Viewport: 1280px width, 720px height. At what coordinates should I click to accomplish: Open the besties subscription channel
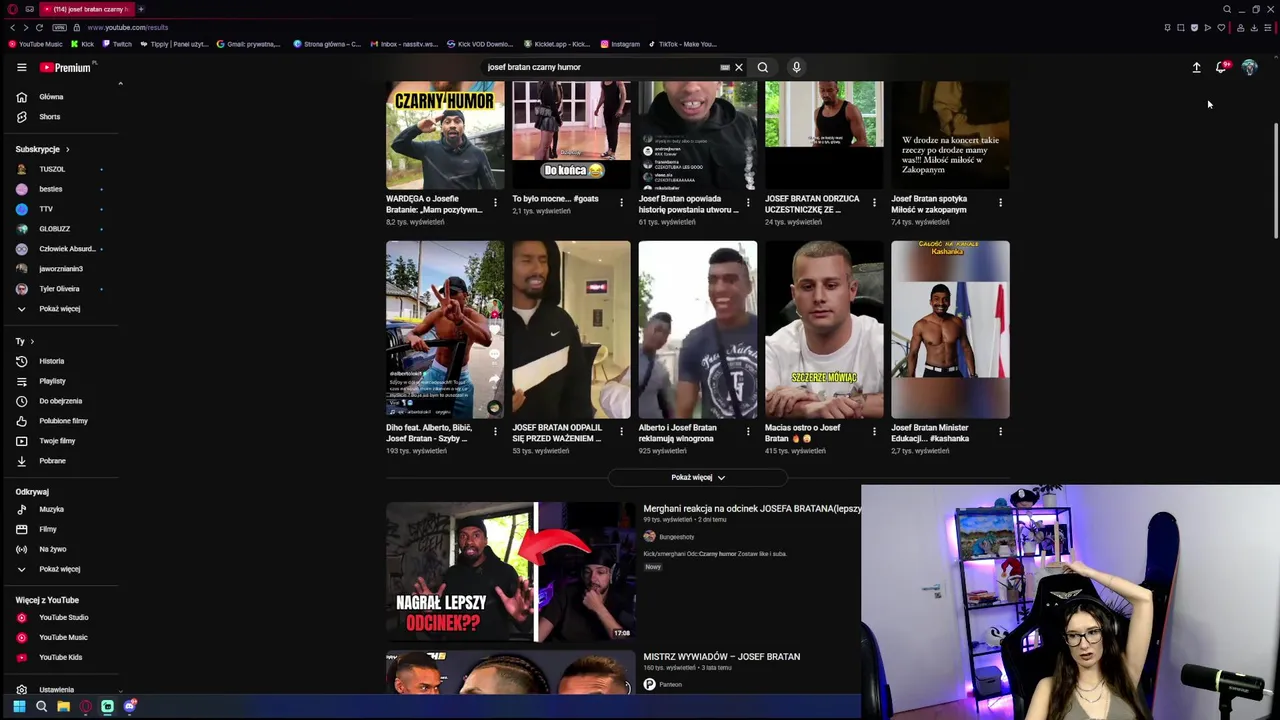point(60,189)
